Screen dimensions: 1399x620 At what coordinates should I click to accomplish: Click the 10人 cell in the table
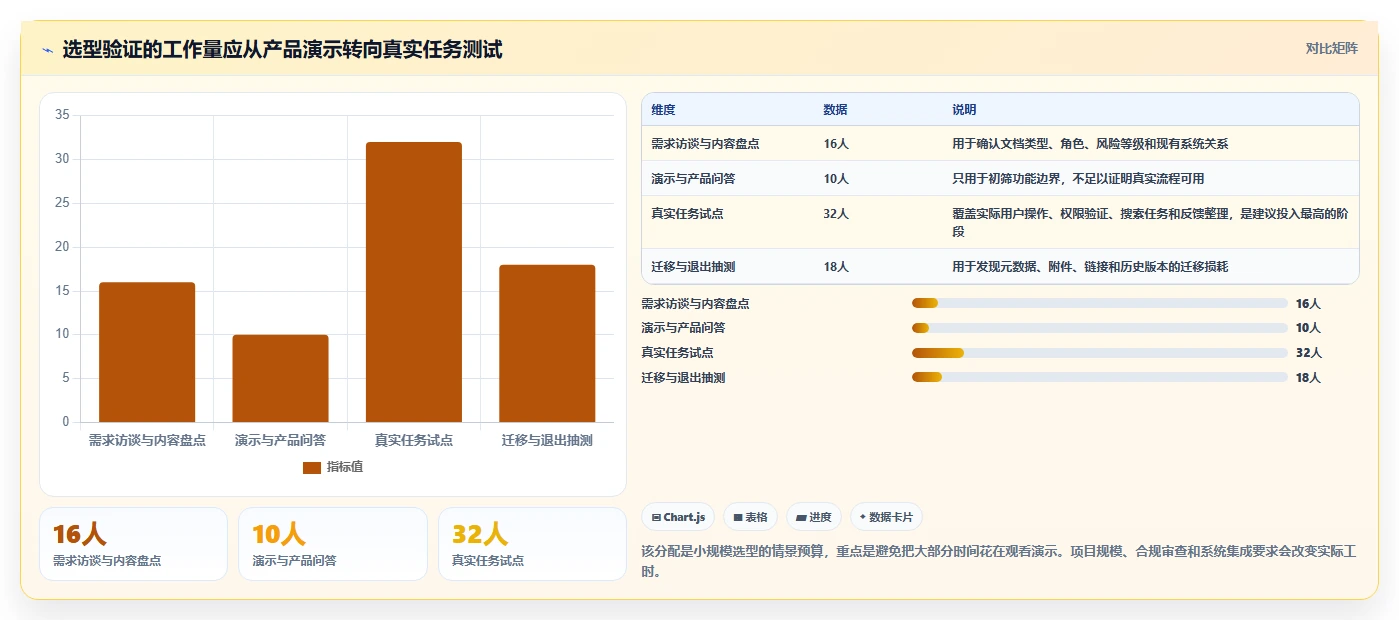coord(836,179)
